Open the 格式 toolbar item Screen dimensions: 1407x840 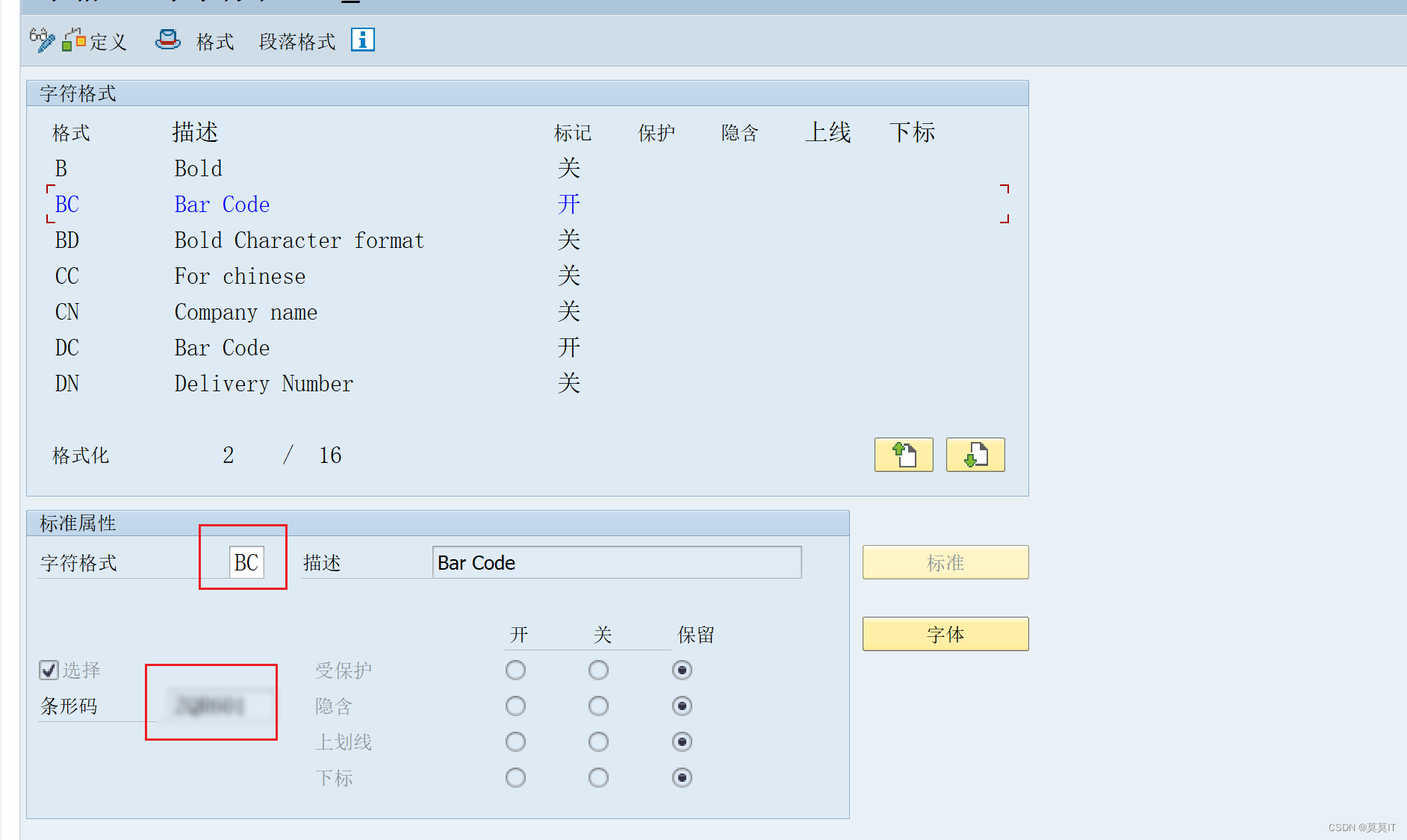tap(215, 42)
